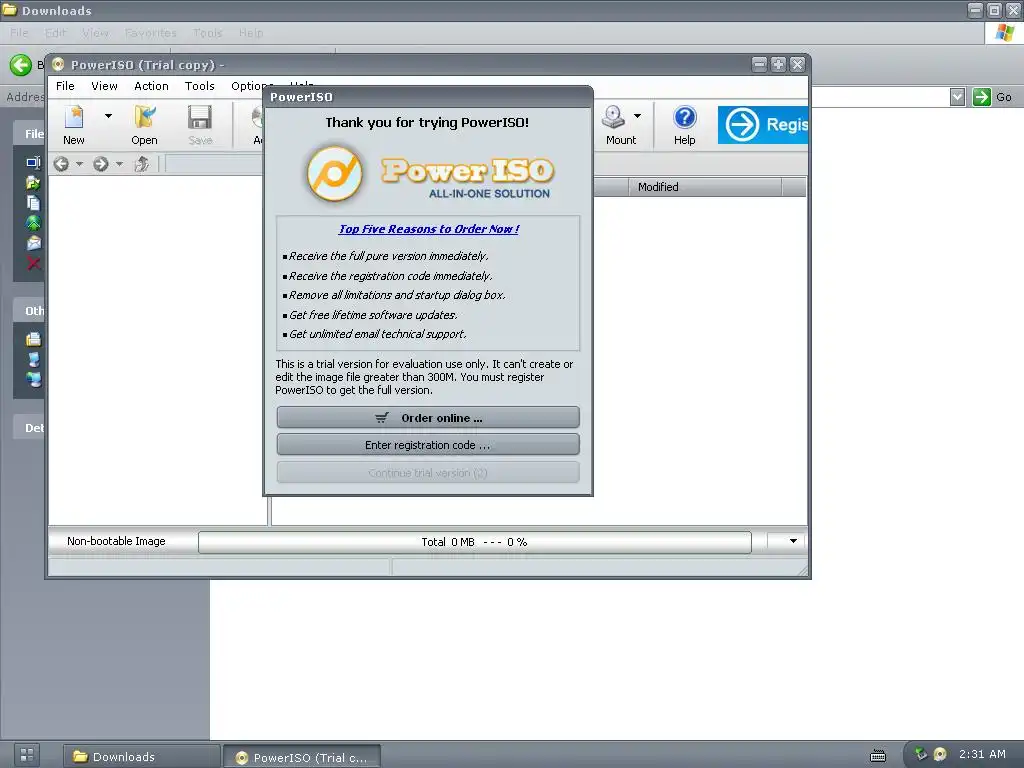Open the File menu in PowerISO
The image size is (1024, 768).
(65, 86)
